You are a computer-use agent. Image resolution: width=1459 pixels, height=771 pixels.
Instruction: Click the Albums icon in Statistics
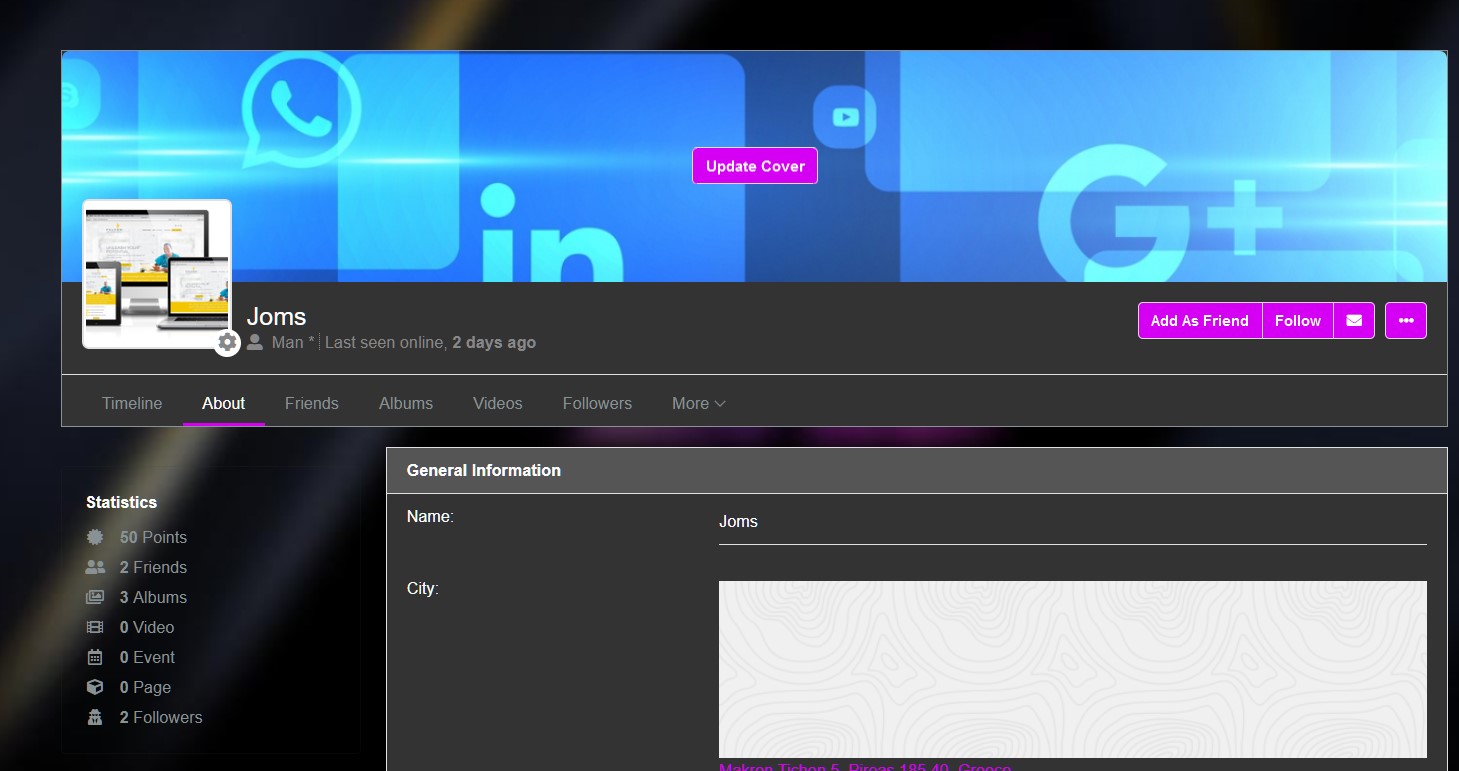95,597
